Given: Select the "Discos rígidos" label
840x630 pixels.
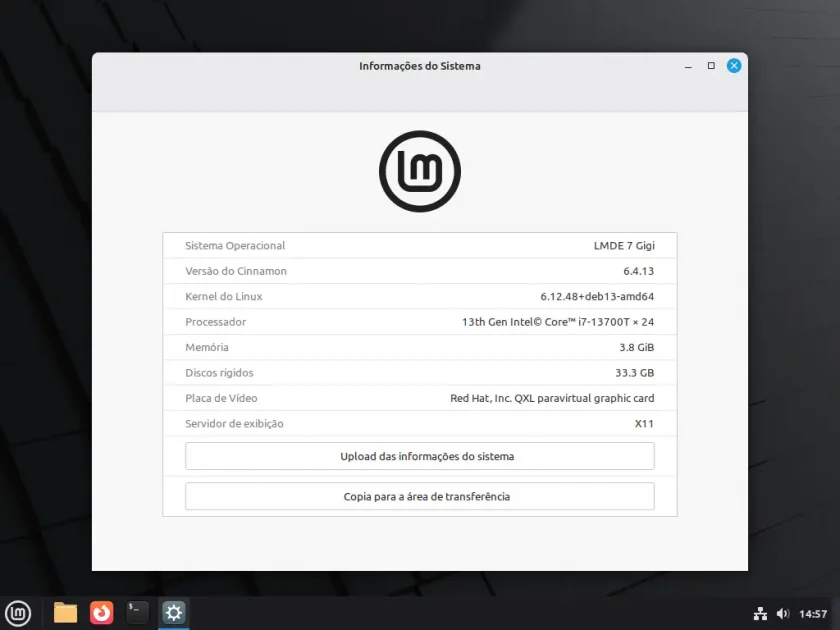Looking at the screenshot, I should tap(219, 373).
